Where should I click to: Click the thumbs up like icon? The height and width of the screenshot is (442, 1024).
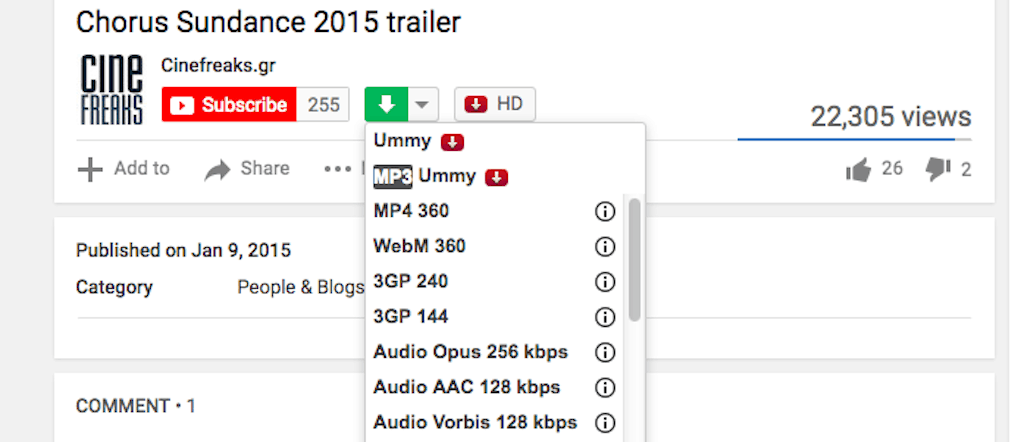859,170
